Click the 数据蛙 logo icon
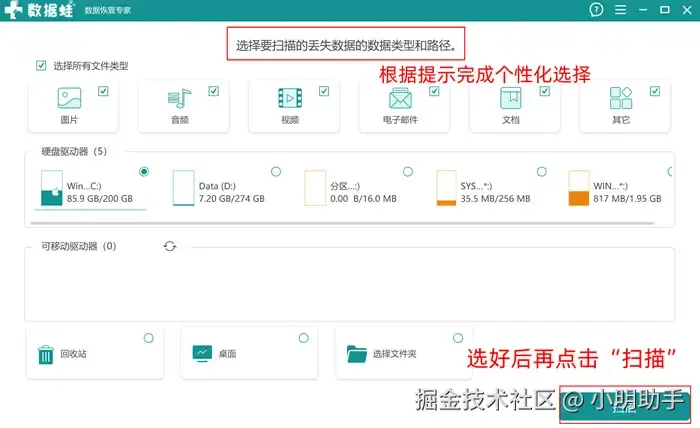 pos(13,9)
